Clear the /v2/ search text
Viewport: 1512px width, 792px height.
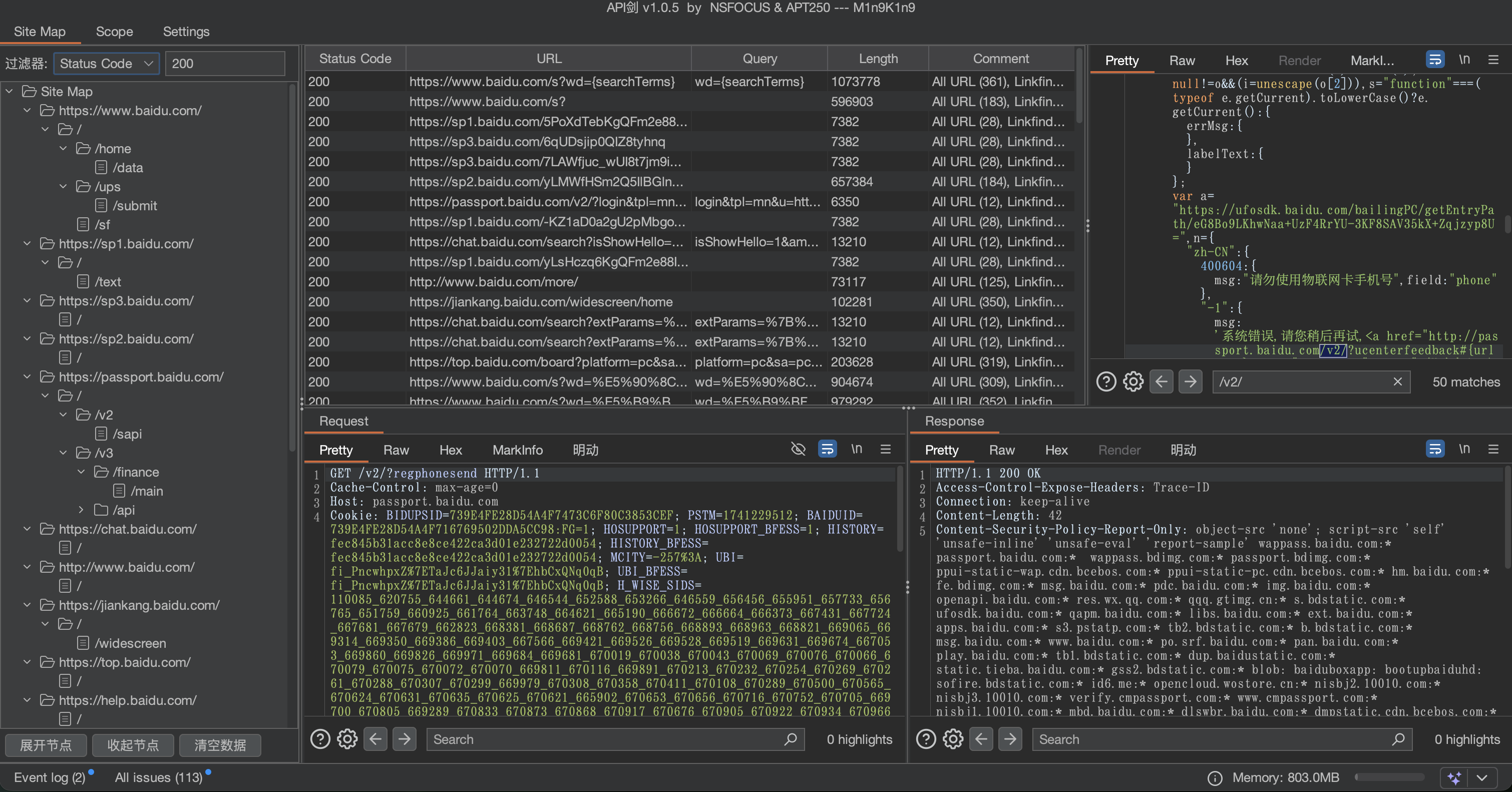pyautogui.click(x=1397, y=381)
